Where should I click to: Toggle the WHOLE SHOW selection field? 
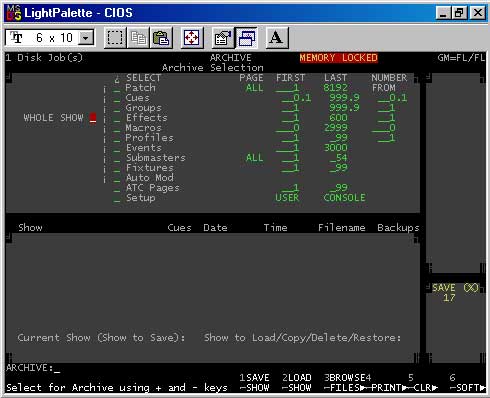(x=93, y=118)
